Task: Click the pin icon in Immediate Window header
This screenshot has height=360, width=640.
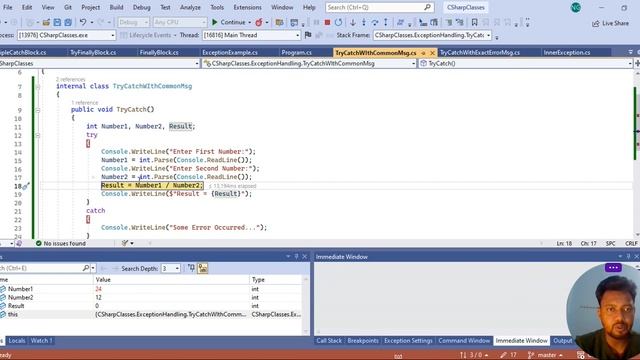Action: point(629,256)
